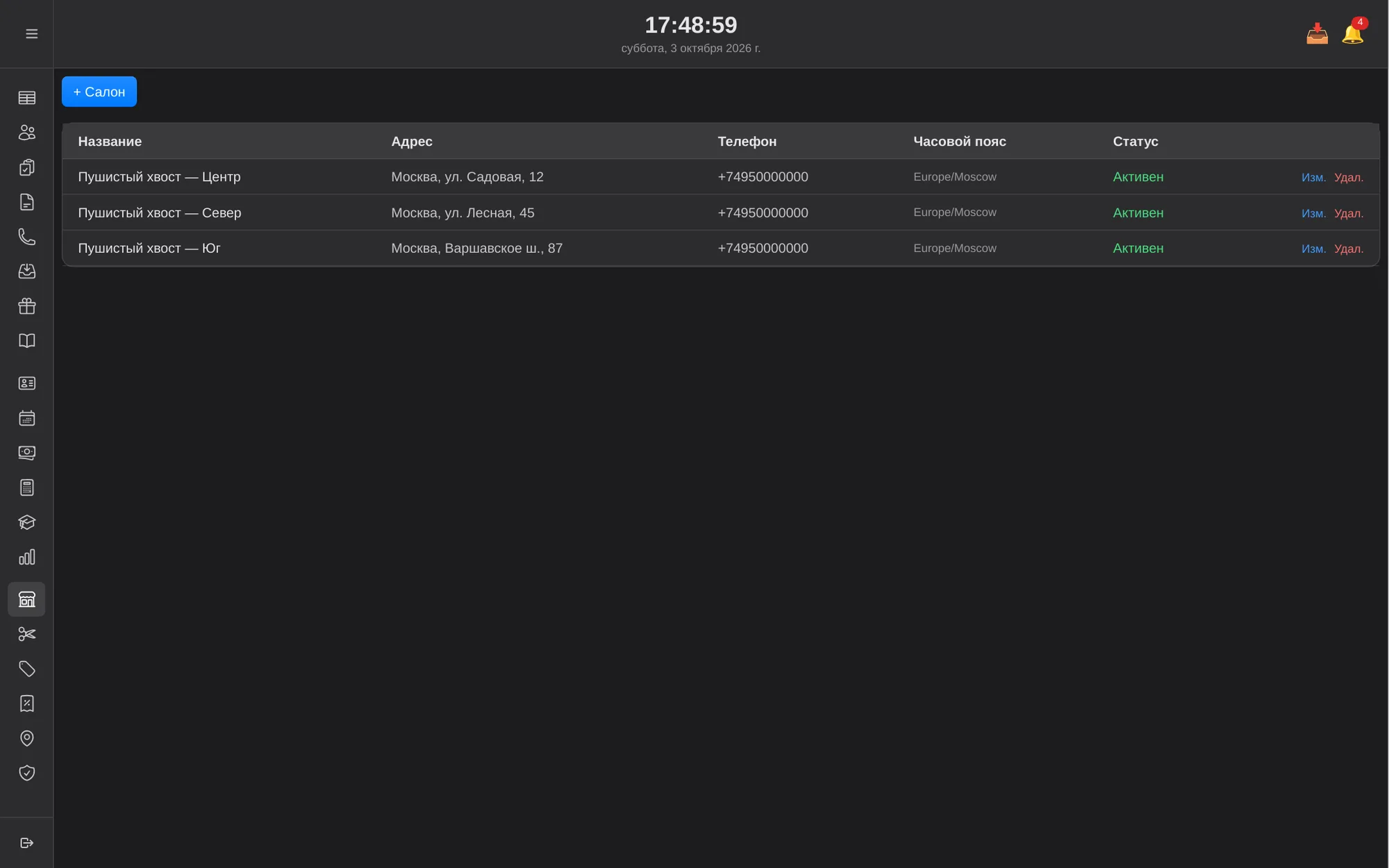The height and width of the screenshot is (868, 1389).
Task: Open the red inbox download icon
Action: [x=1317, y=33]
